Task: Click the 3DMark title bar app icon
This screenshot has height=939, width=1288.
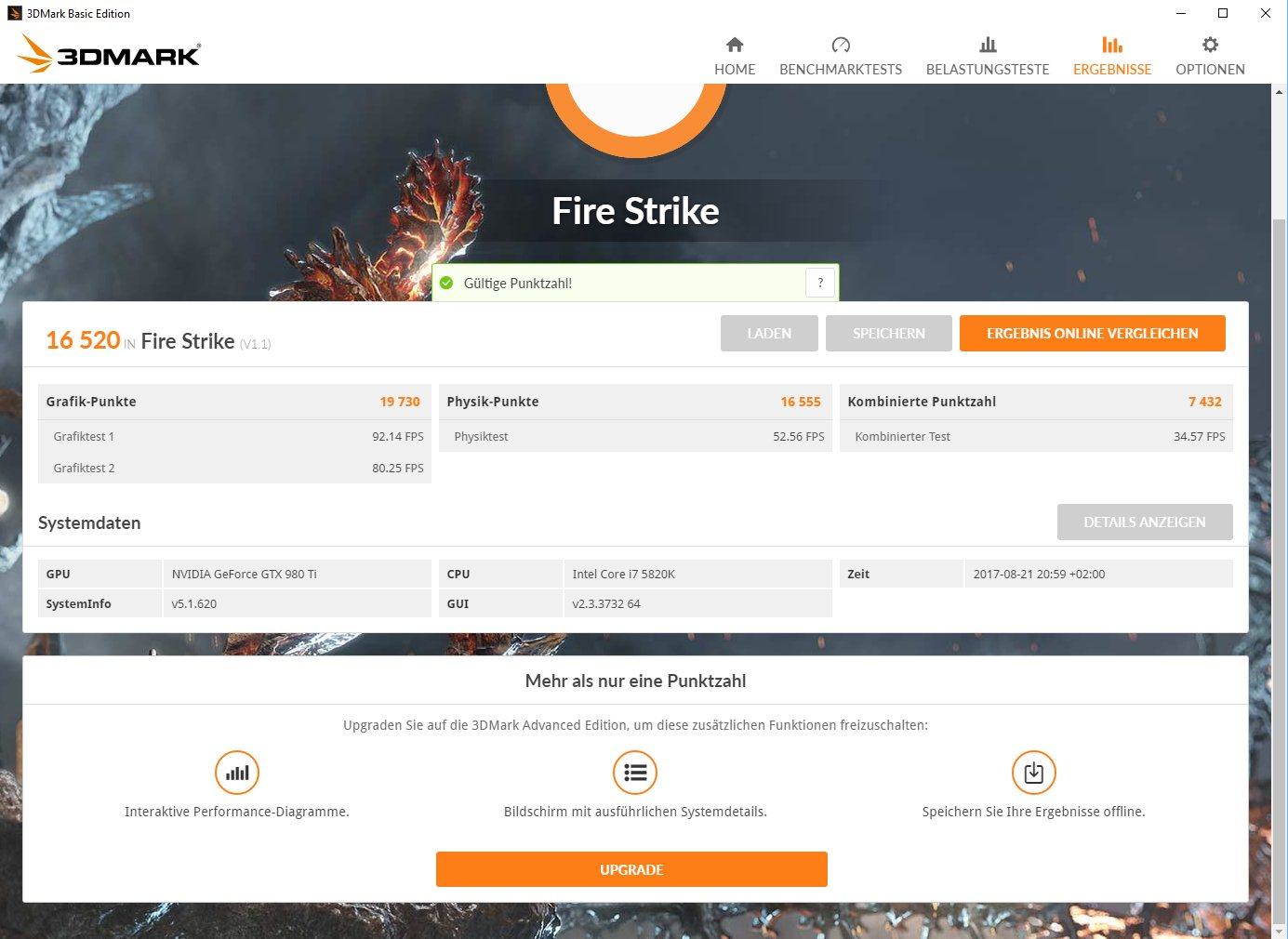Action: click(x=14, y=13)
